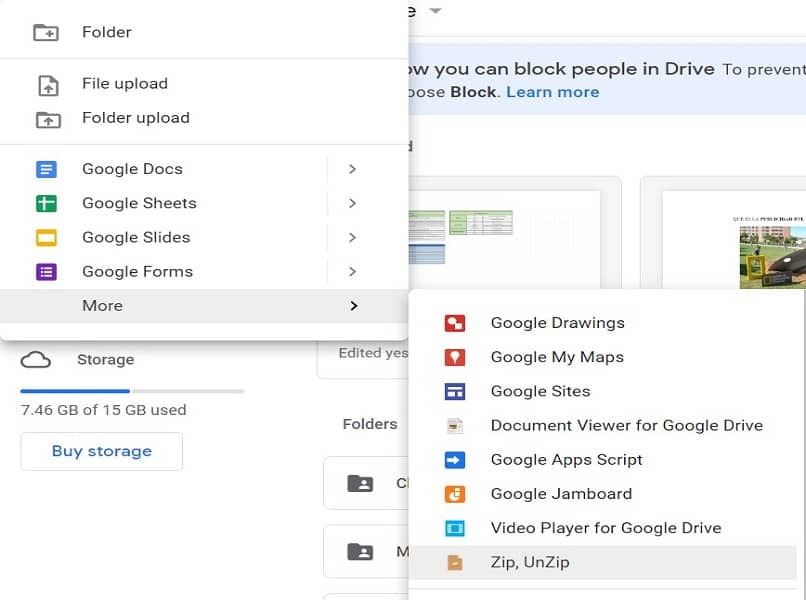Click the Google My Maps icon
This screenshot has width=806, height=600.
[x=456, y=356]
